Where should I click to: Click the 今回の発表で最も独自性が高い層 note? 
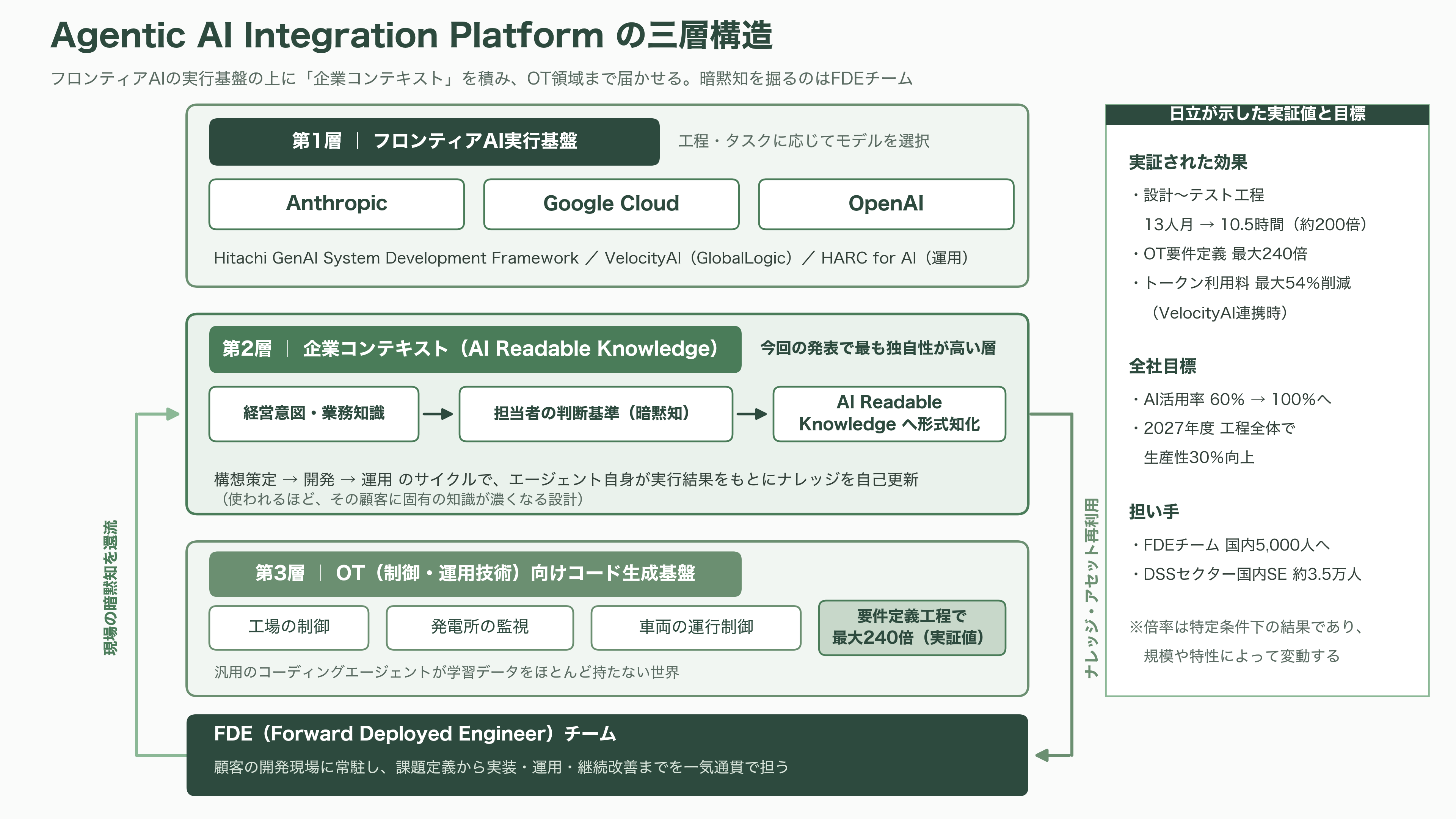[878, 349]
